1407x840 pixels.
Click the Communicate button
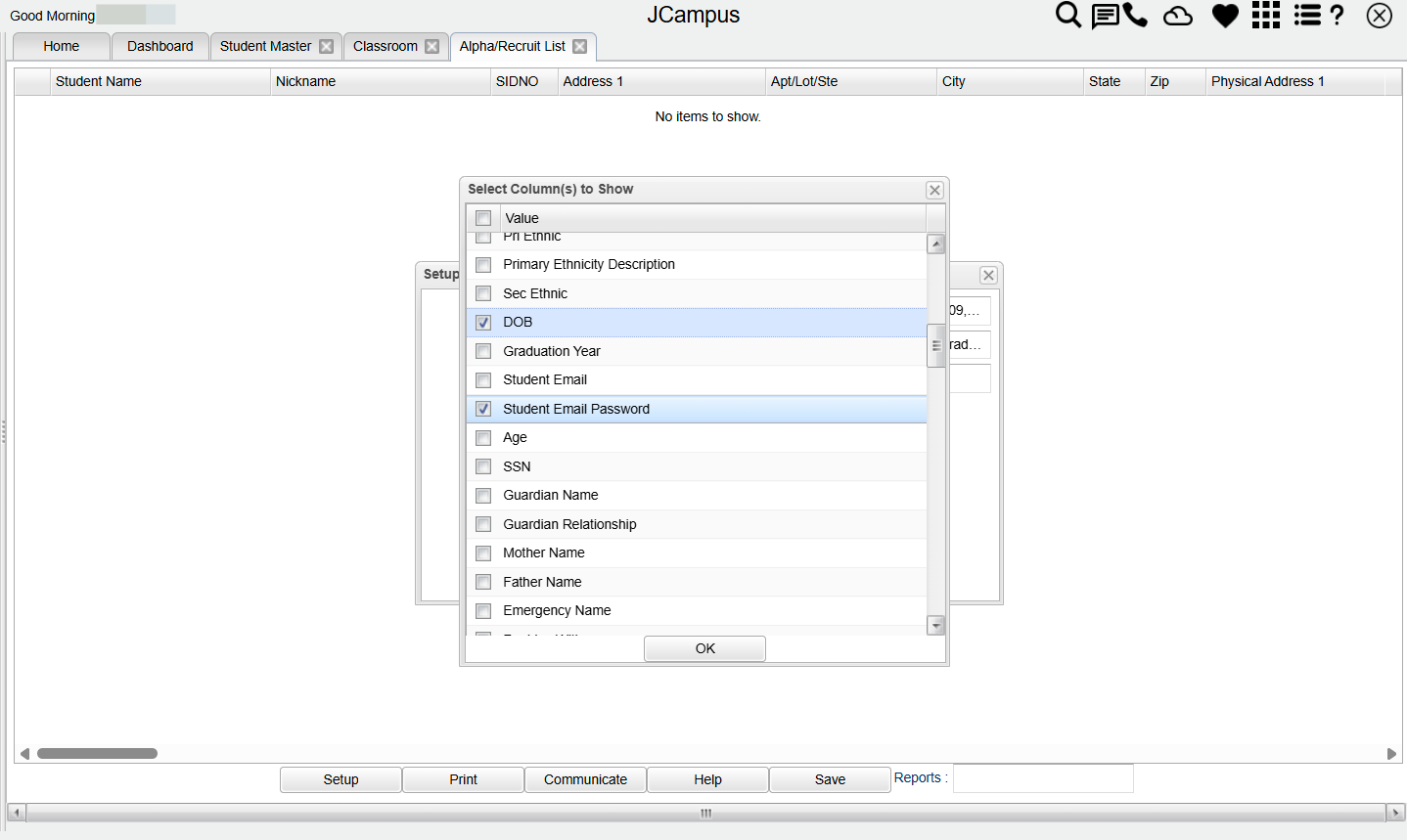[585, 779]
